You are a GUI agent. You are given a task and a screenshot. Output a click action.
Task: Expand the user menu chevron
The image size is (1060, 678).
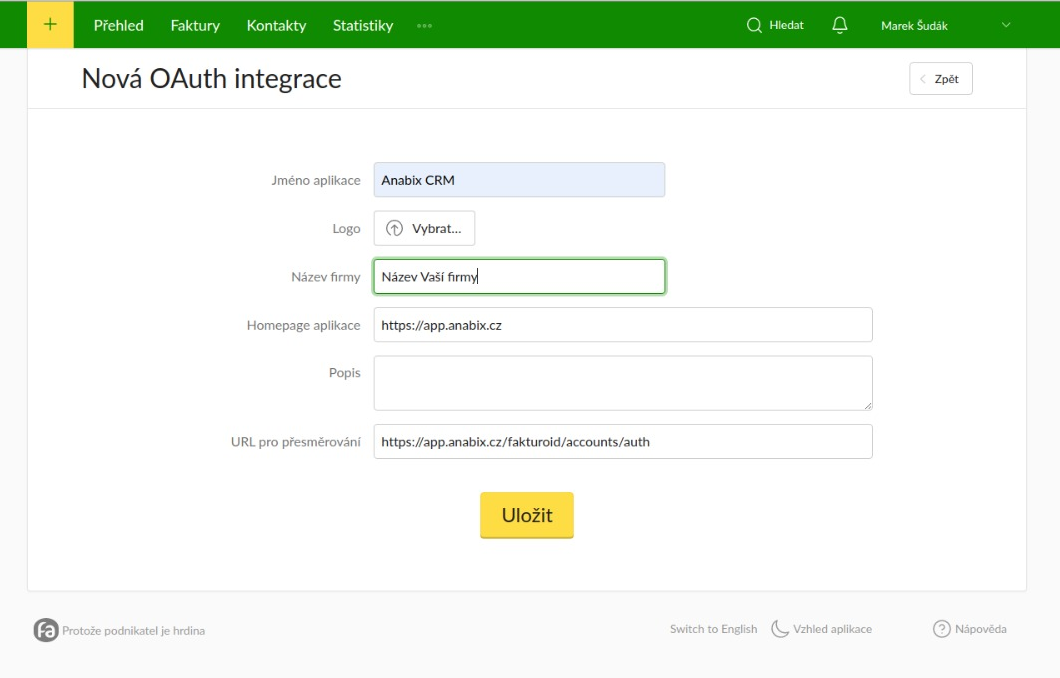point(1005,25)
